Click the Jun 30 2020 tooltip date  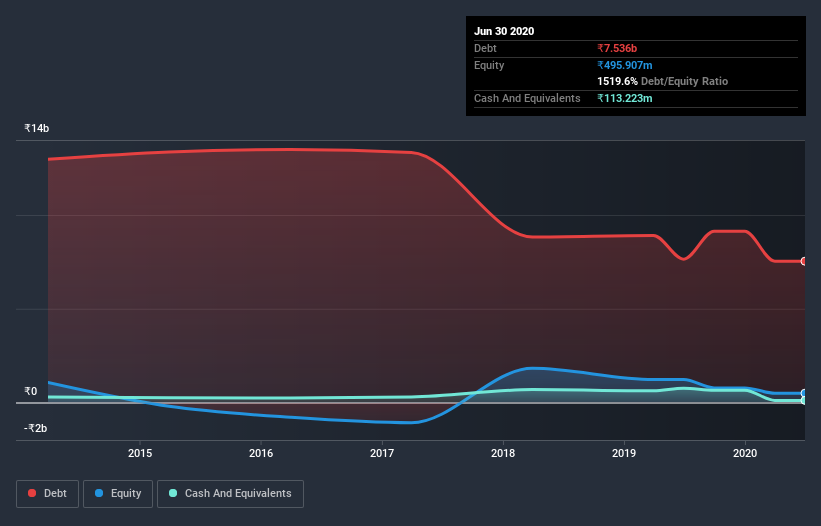click(504, 31)
